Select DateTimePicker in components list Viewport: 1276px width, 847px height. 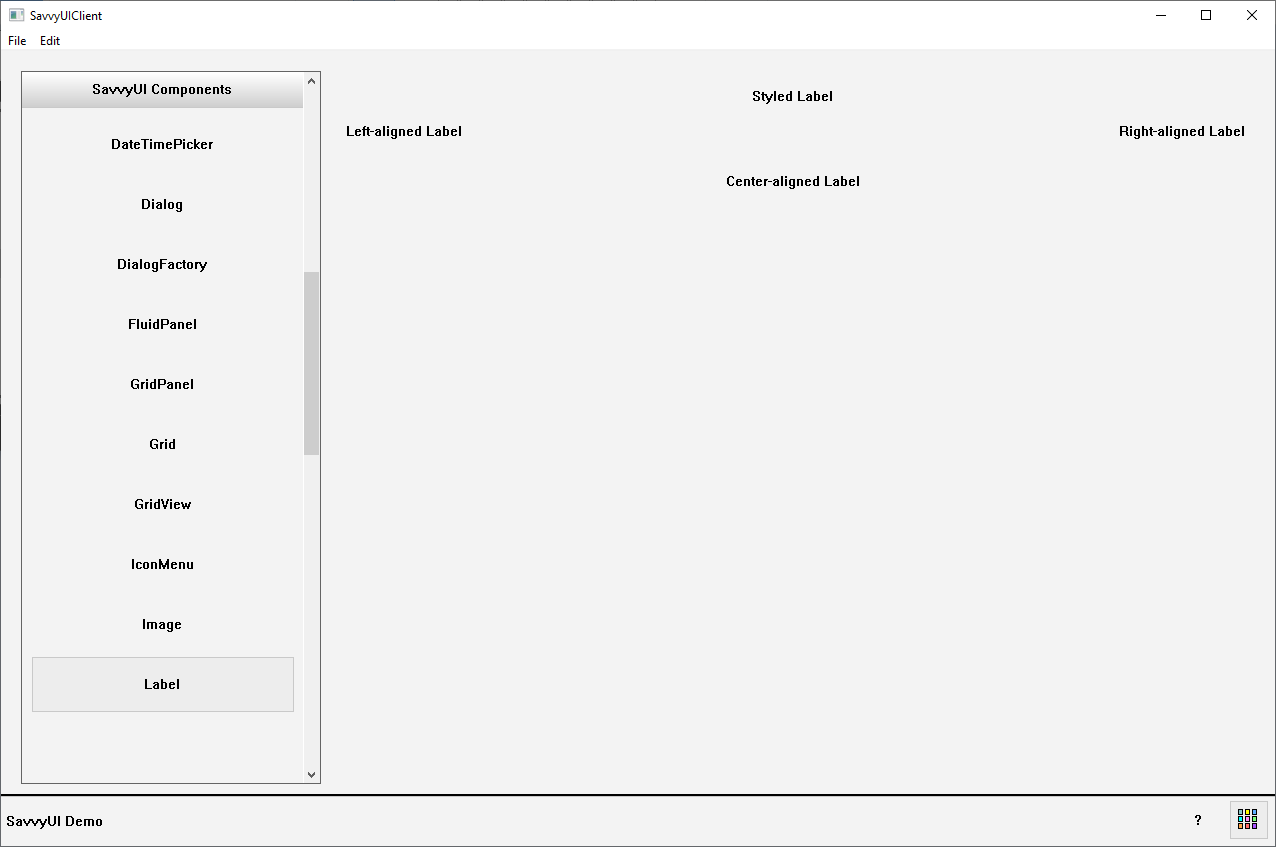click(x=162, y=144)
